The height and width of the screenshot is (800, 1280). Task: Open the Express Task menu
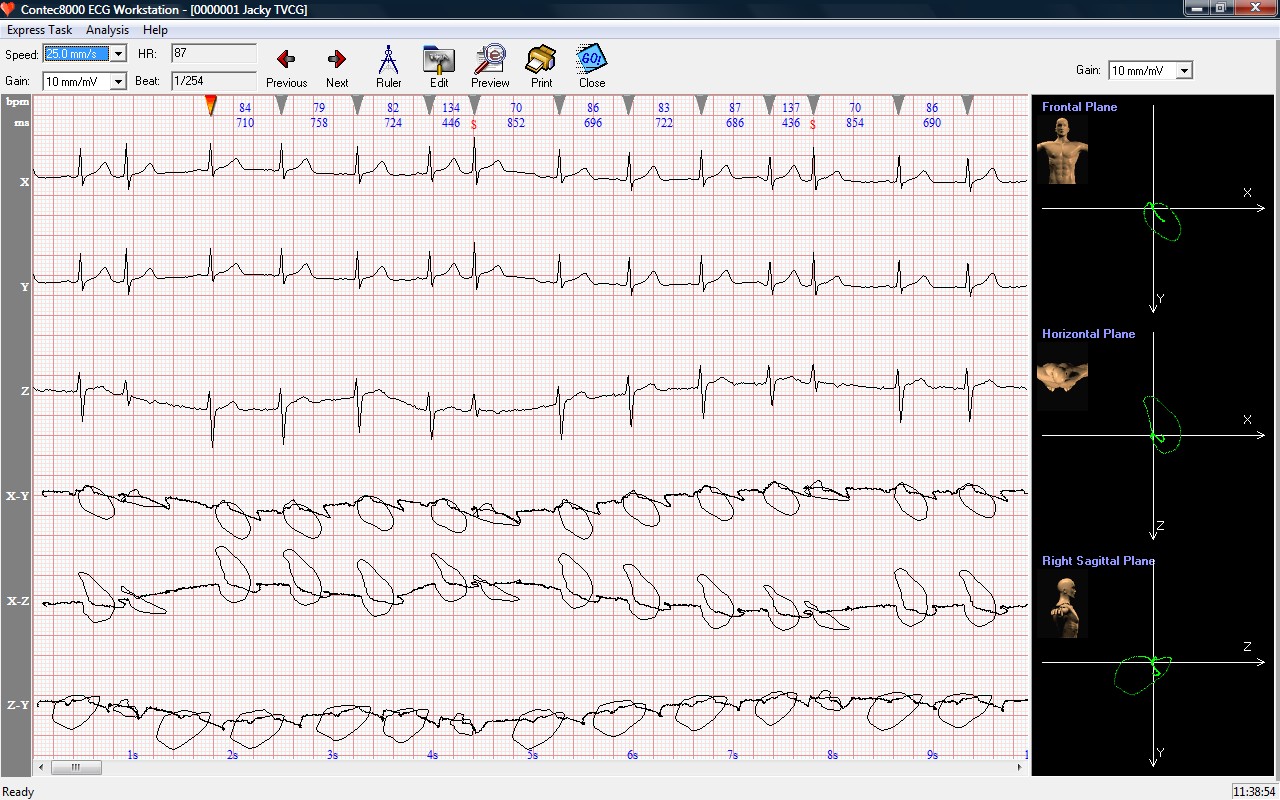point(39,30)
